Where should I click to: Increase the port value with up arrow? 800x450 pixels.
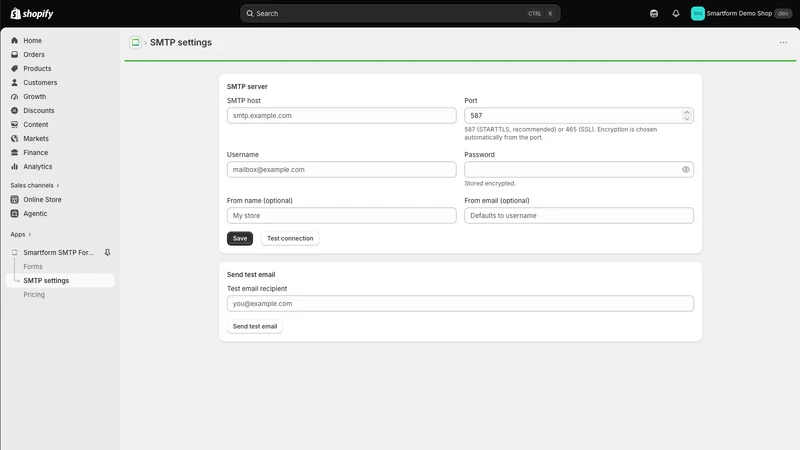point(687,112)
